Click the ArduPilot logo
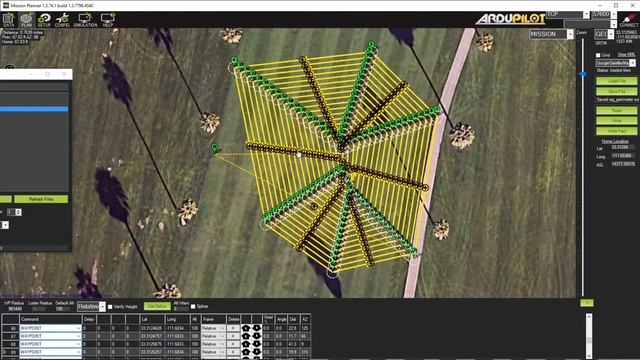This screenshot has height=360, width=640. [510, 19]
